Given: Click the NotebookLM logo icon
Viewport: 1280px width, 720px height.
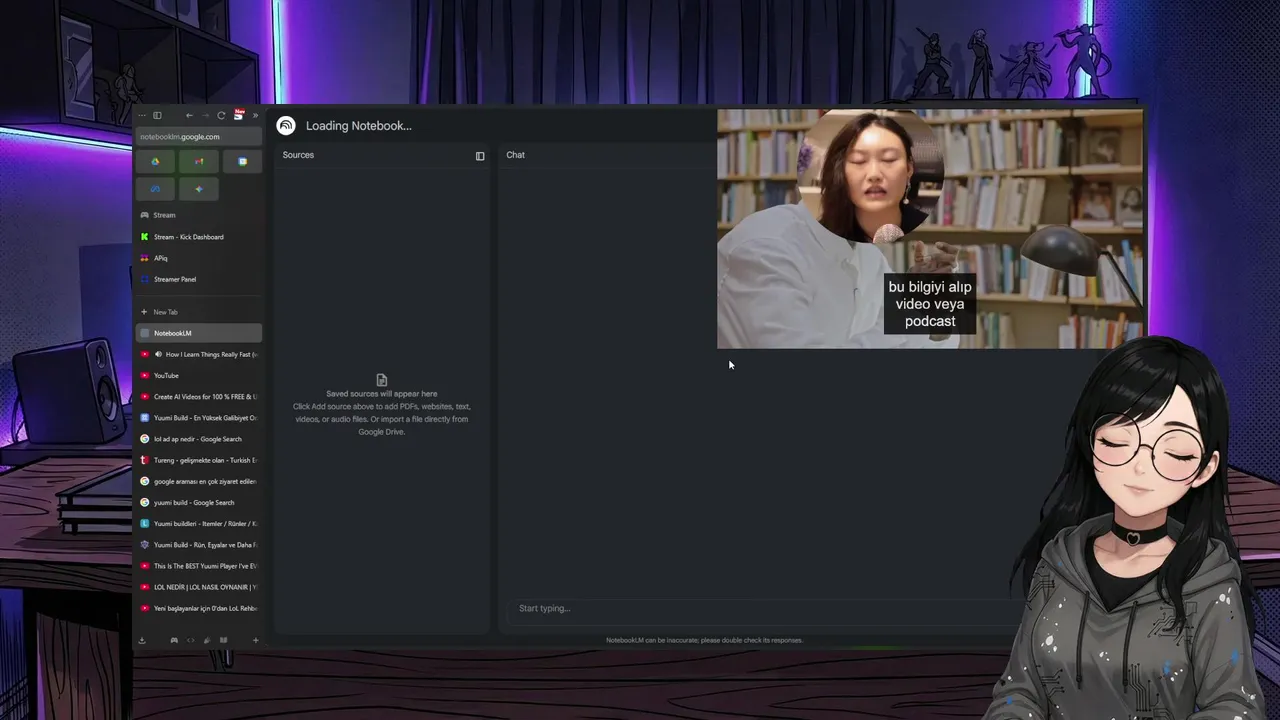Looking at the screenshot, I should [x=286, y=125].
